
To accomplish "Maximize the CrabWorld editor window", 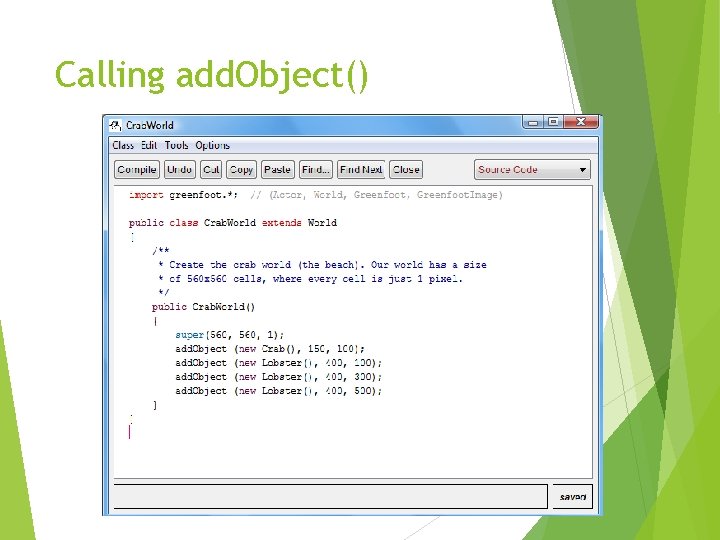I will click(x=553, y=122).
